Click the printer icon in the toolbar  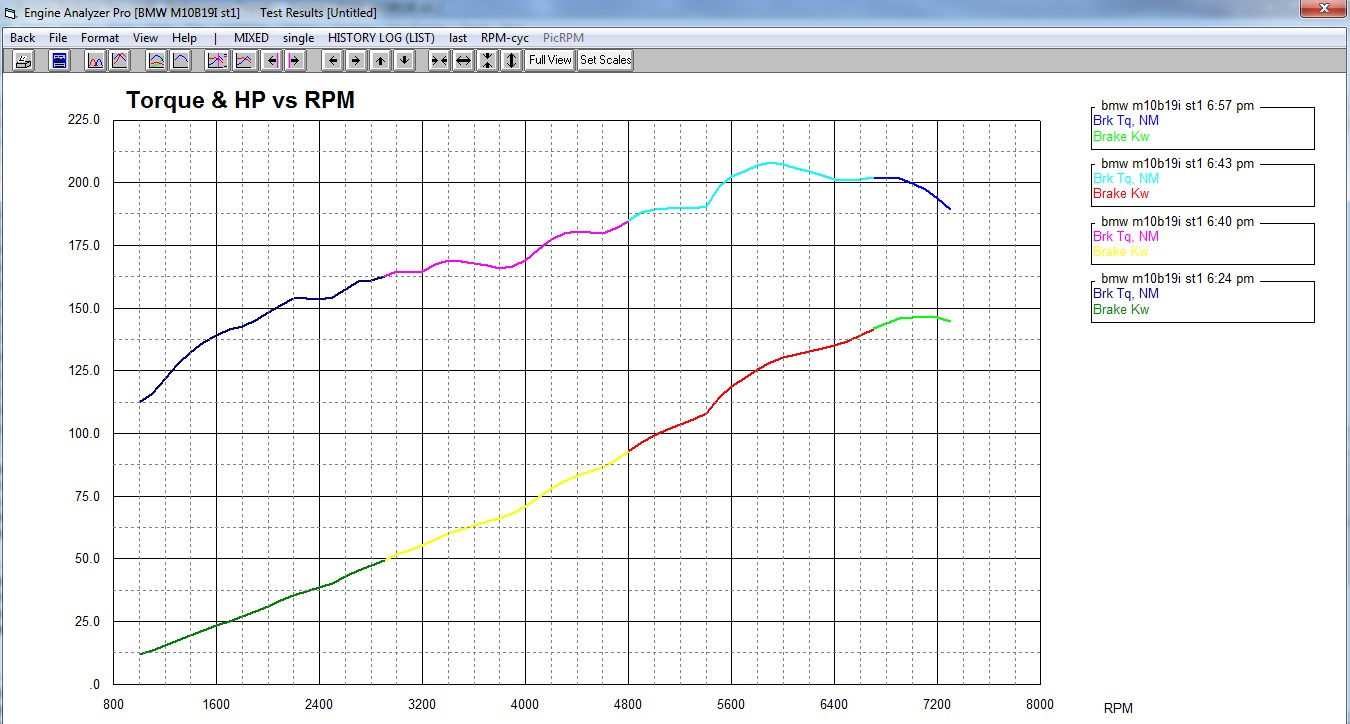click(x=23, y=60)
